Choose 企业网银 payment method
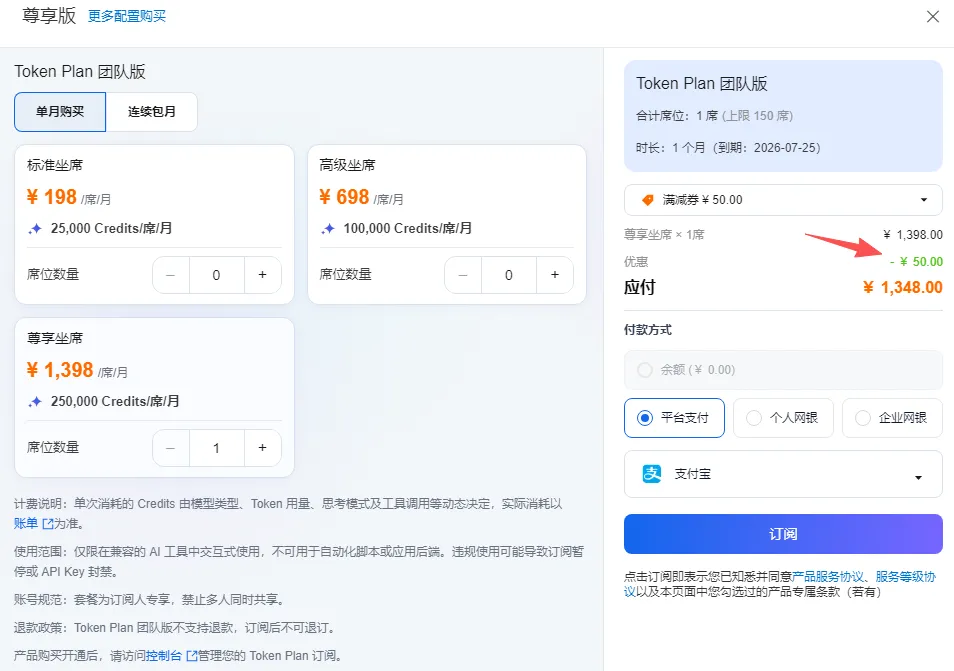Image resolution: width=954 pixels, height=671 pixels. (892, 418)
